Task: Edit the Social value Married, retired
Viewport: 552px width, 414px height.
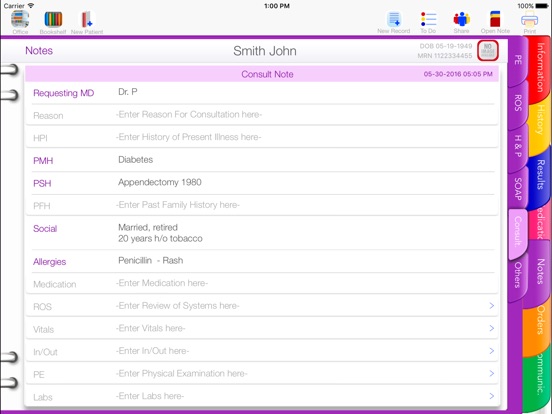Action: 148,227
